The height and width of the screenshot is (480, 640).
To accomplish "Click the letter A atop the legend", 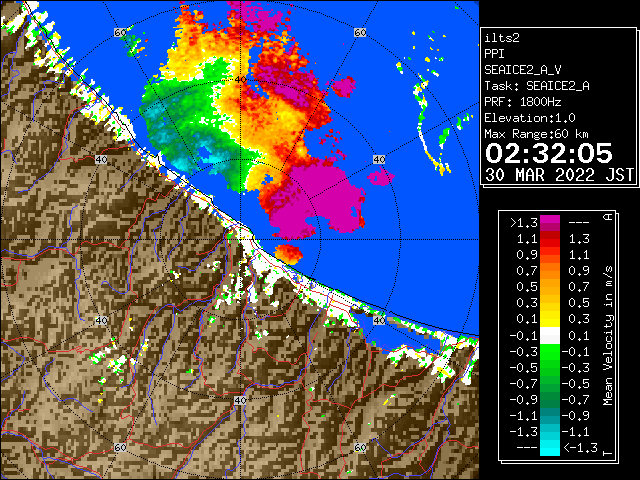I will 608,217.
